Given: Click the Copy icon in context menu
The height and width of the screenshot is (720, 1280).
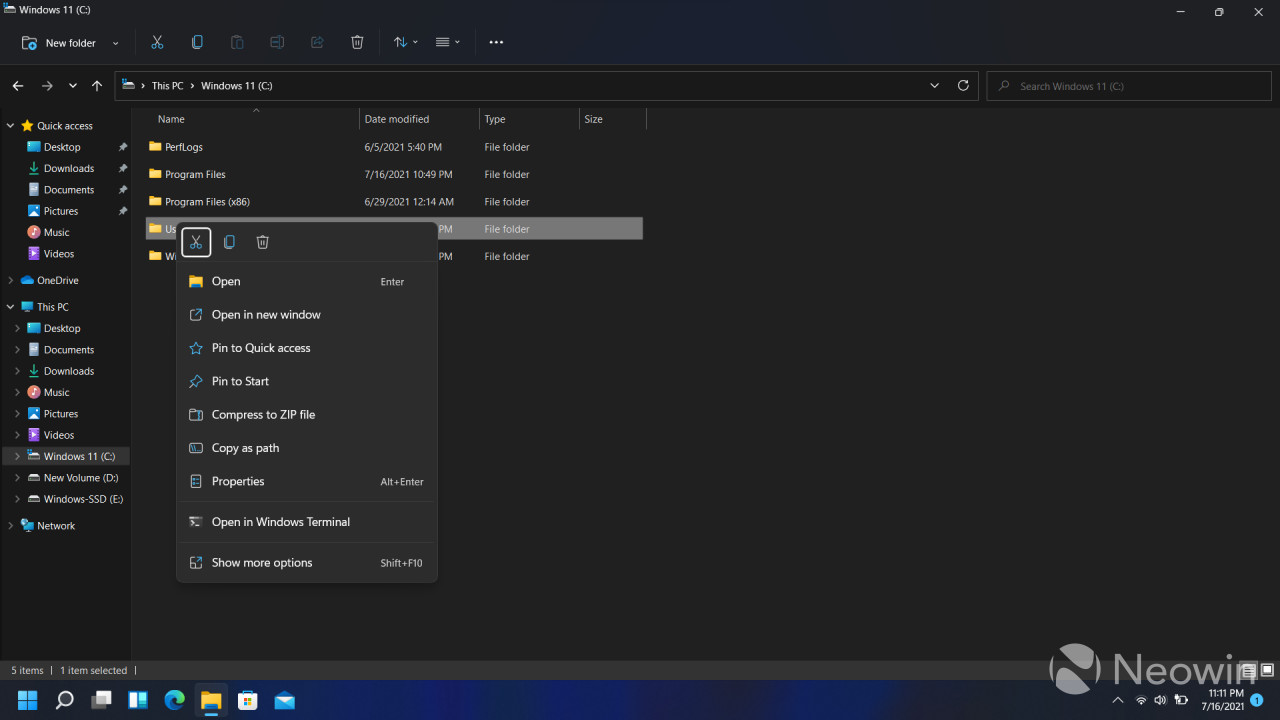Looking at the screenshot, I should (x=229, y=242).
